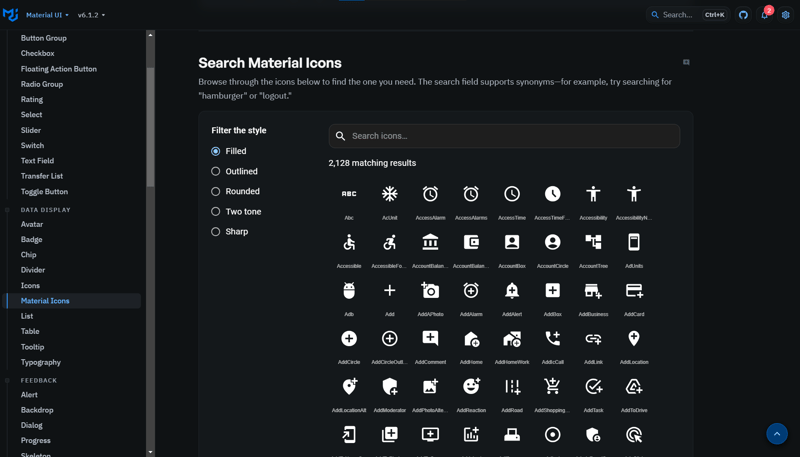This screenshot has height=457, width=800.
Task: Open the GitHub repository icon
Action: [743, 15]
